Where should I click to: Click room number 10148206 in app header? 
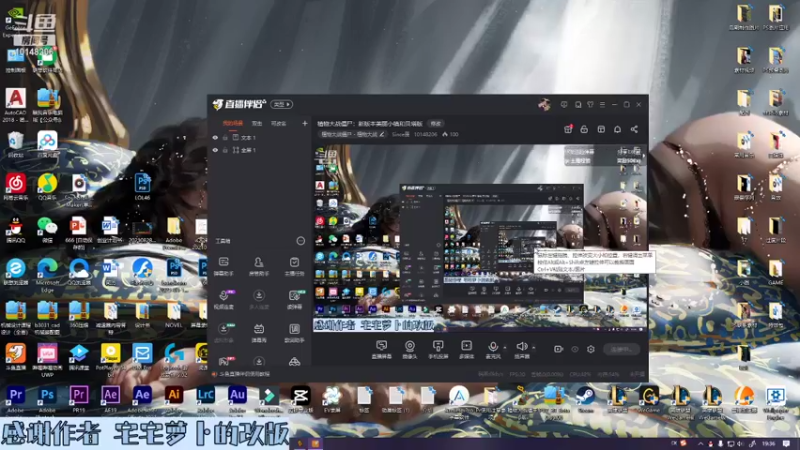425,134
